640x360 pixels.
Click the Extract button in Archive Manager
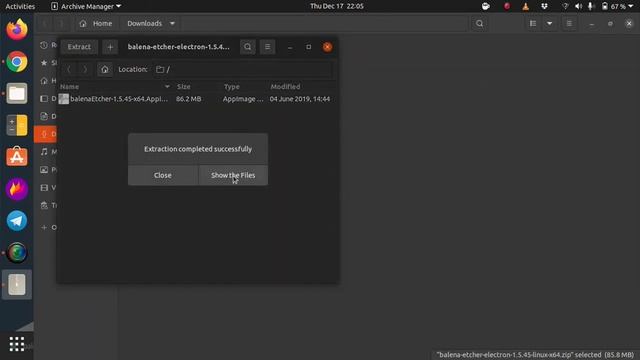[79, 47]
